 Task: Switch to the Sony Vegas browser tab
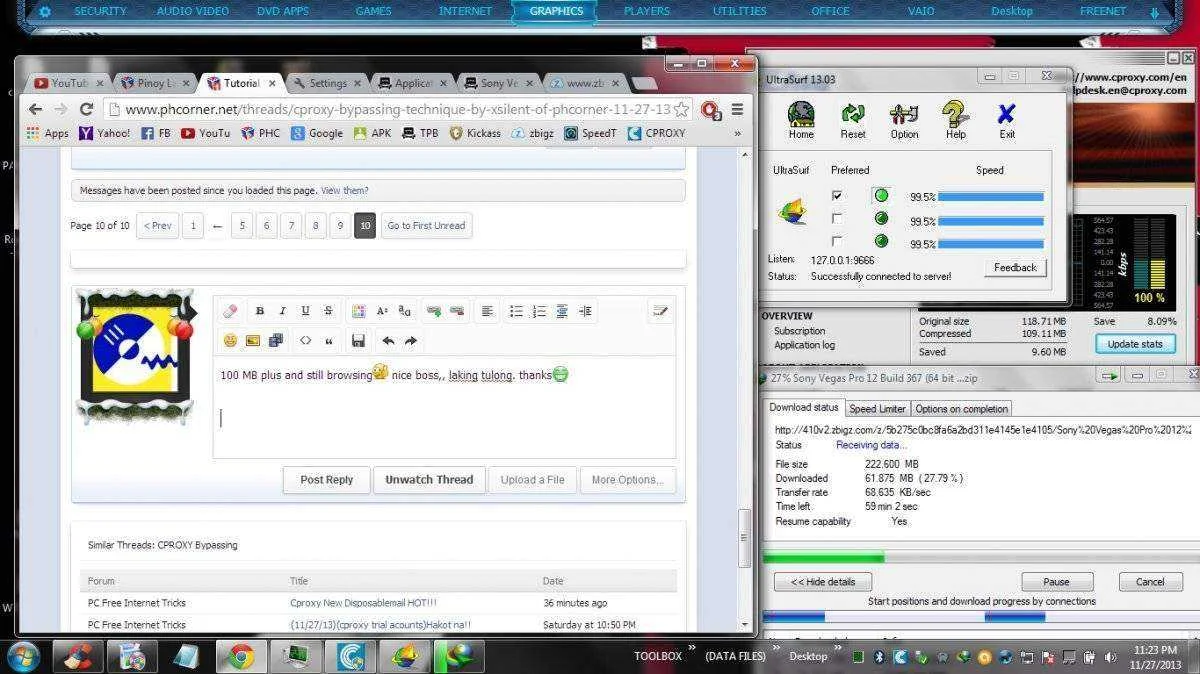(498, 83)
